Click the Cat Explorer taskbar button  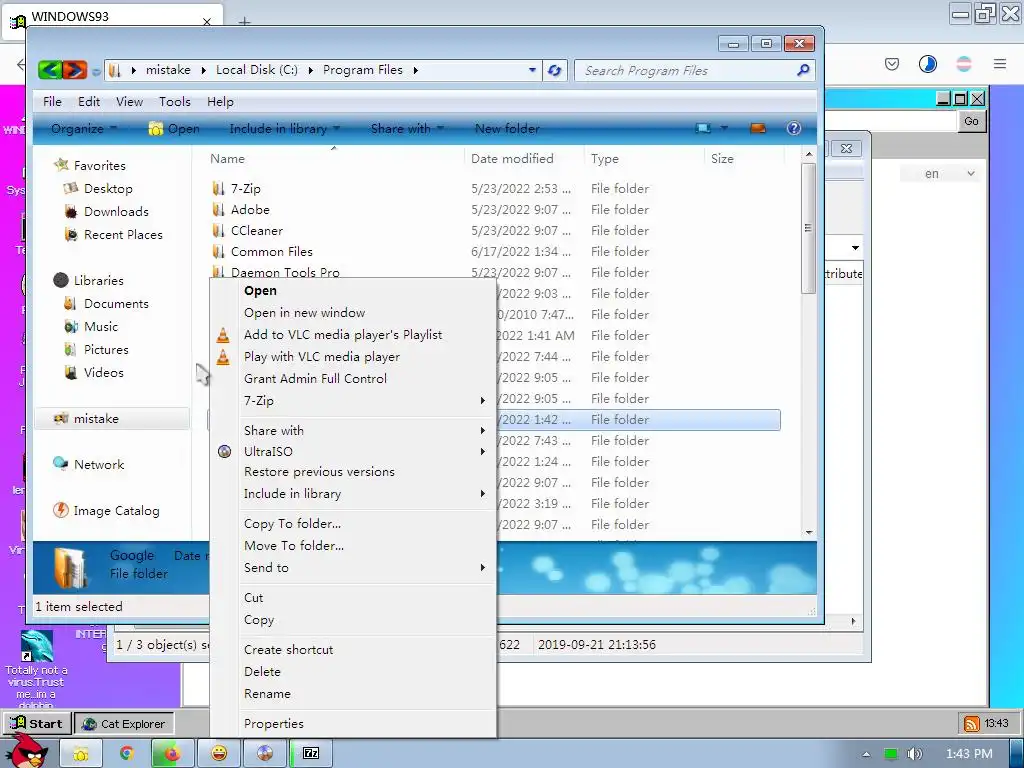[124, 724]
